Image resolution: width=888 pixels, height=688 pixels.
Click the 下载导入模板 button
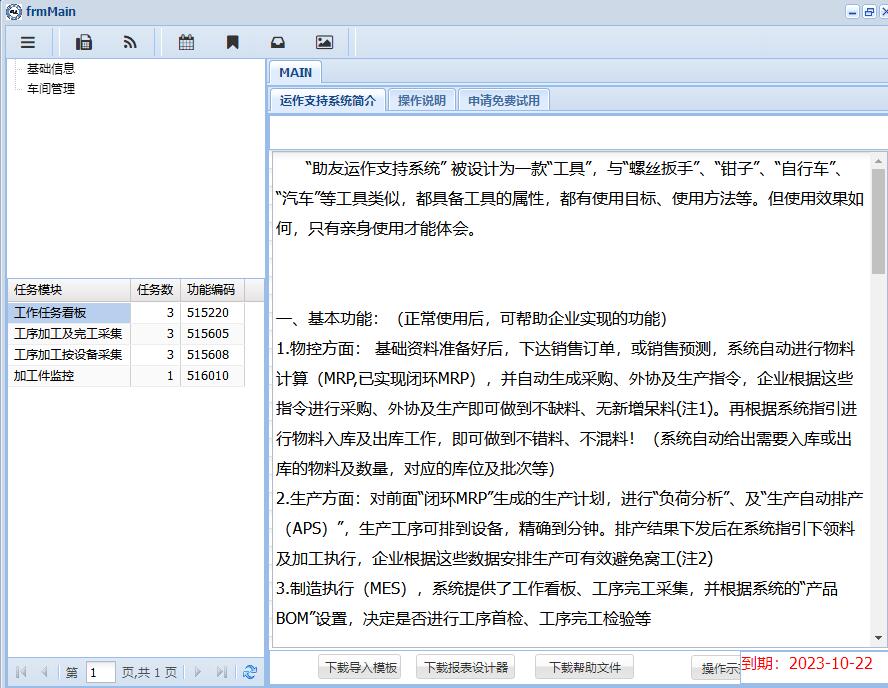coord(359,668)
